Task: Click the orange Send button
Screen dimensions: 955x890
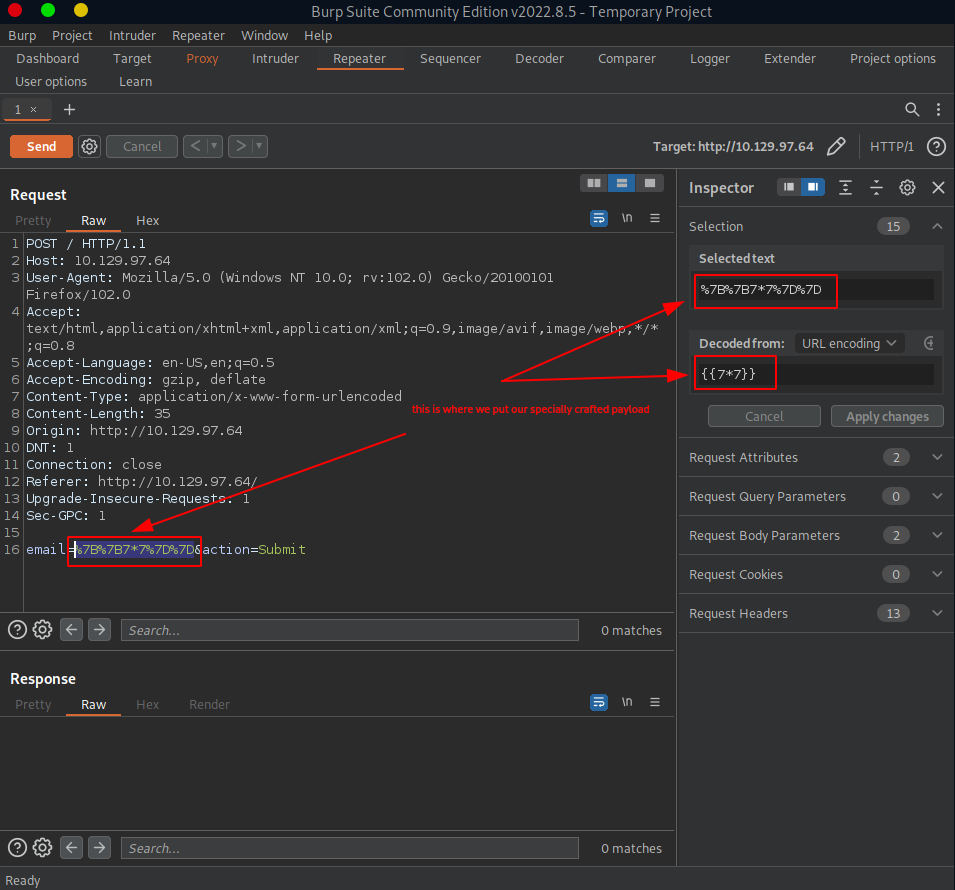Action: (x=41, y=146)
